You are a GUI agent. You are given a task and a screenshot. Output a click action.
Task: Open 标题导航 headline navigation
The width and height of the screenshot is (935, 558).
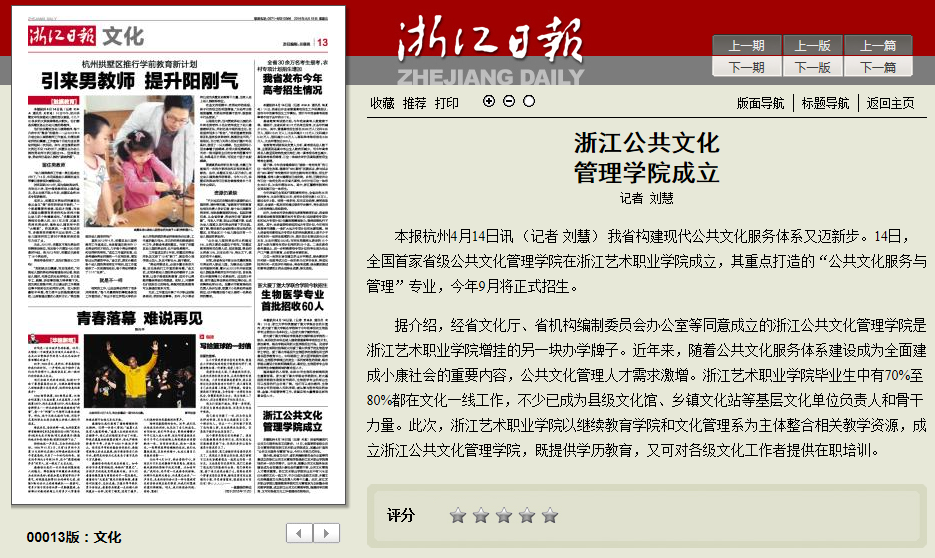(825, 103)
